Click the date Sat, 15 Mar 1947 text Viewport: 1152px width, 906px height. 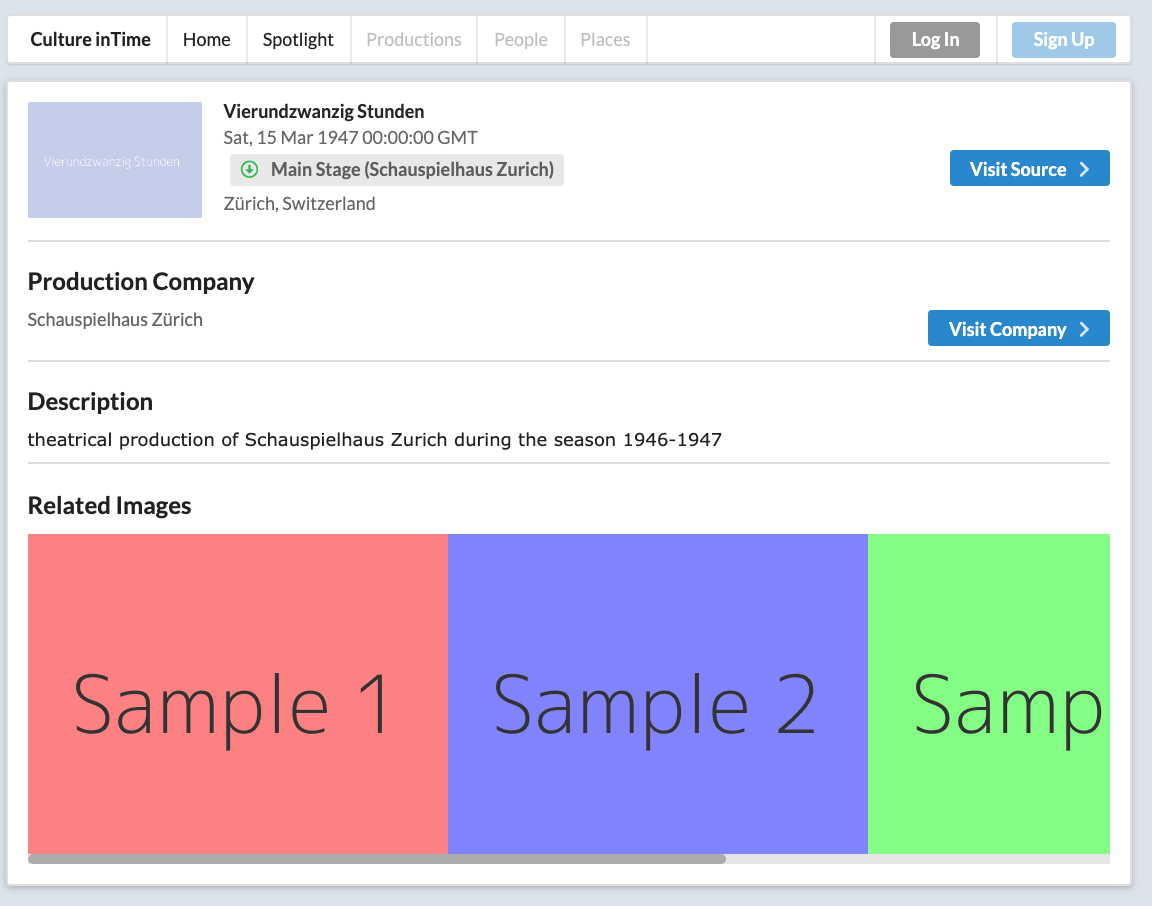point(350,137)
